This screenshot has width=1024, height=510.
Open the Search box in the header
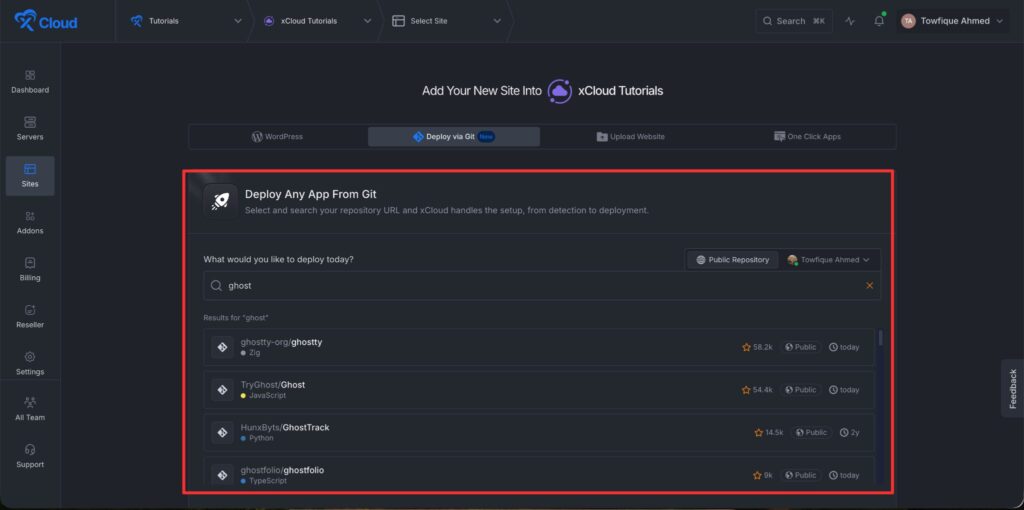[794, 21]
